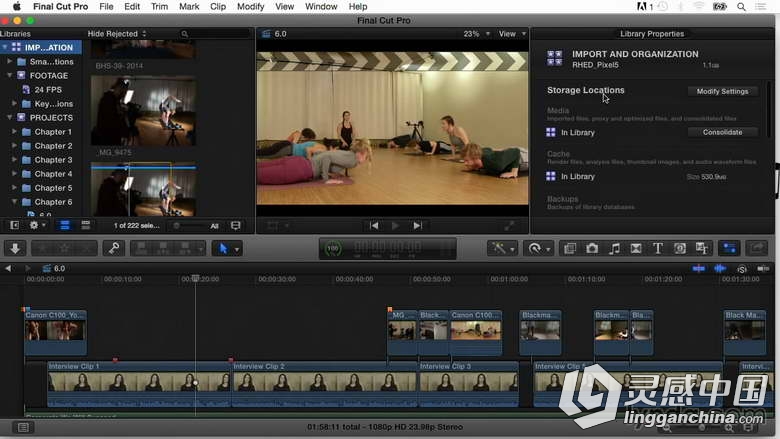Click the viewer Transform tool icon

pos(273,226)
